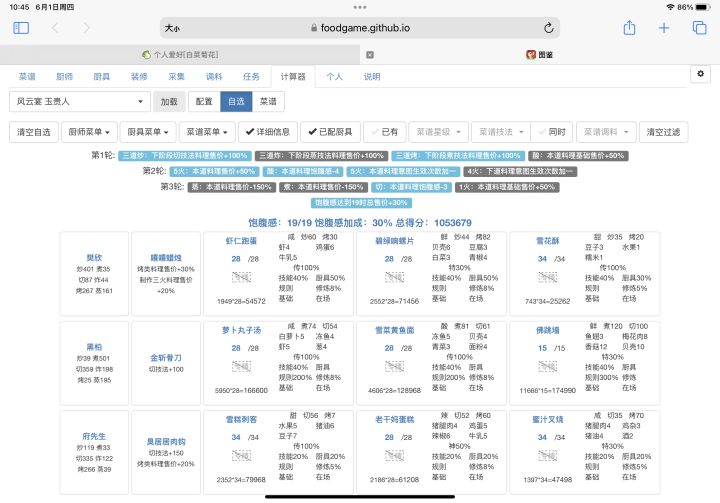Image resolution: width=720 pixels, height=503 pixels.
Task: Expand the 厨具菜单 dropdown
Action: pyautogui.click(x=148, y=132)
